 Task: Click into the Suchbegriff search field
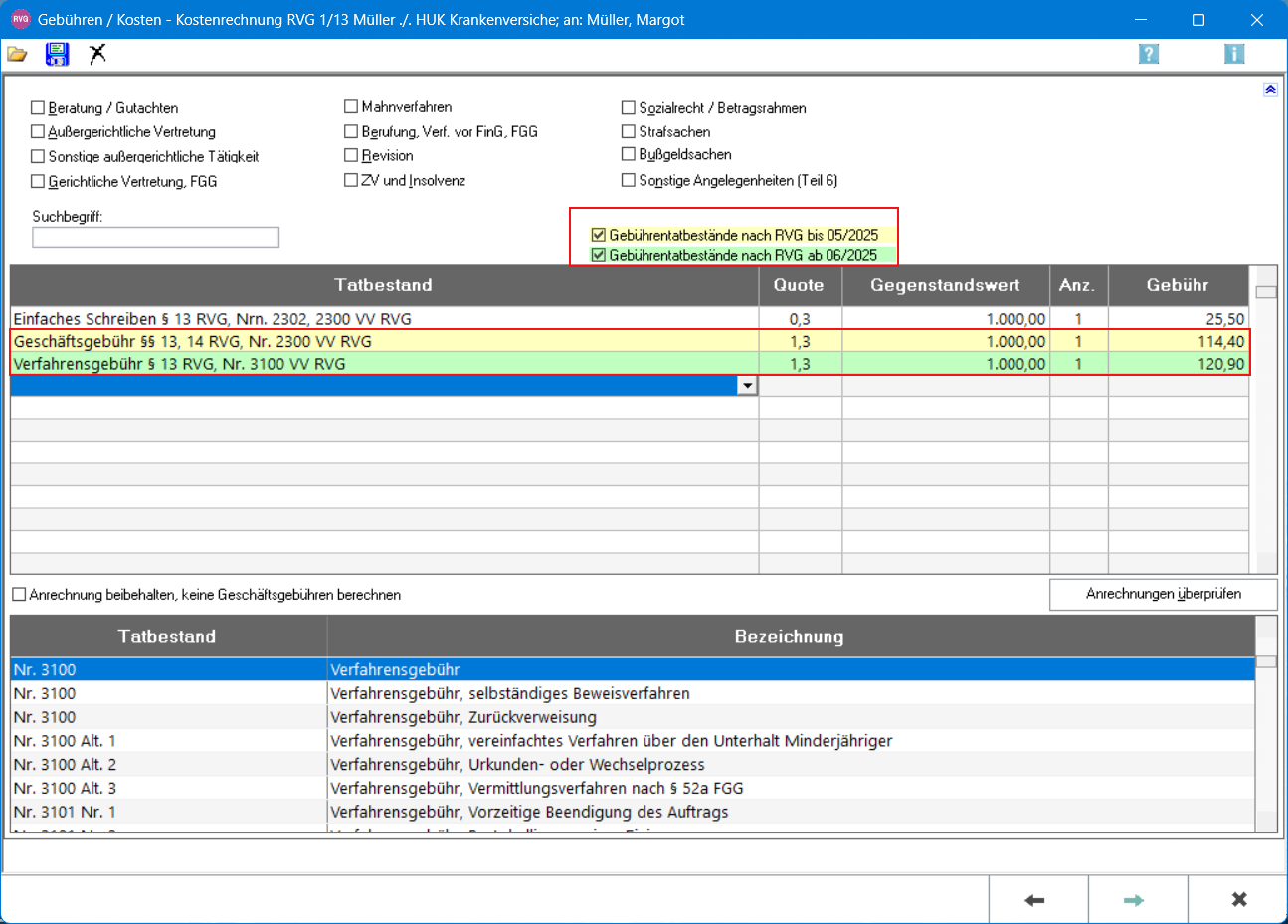tap(155, 237)
